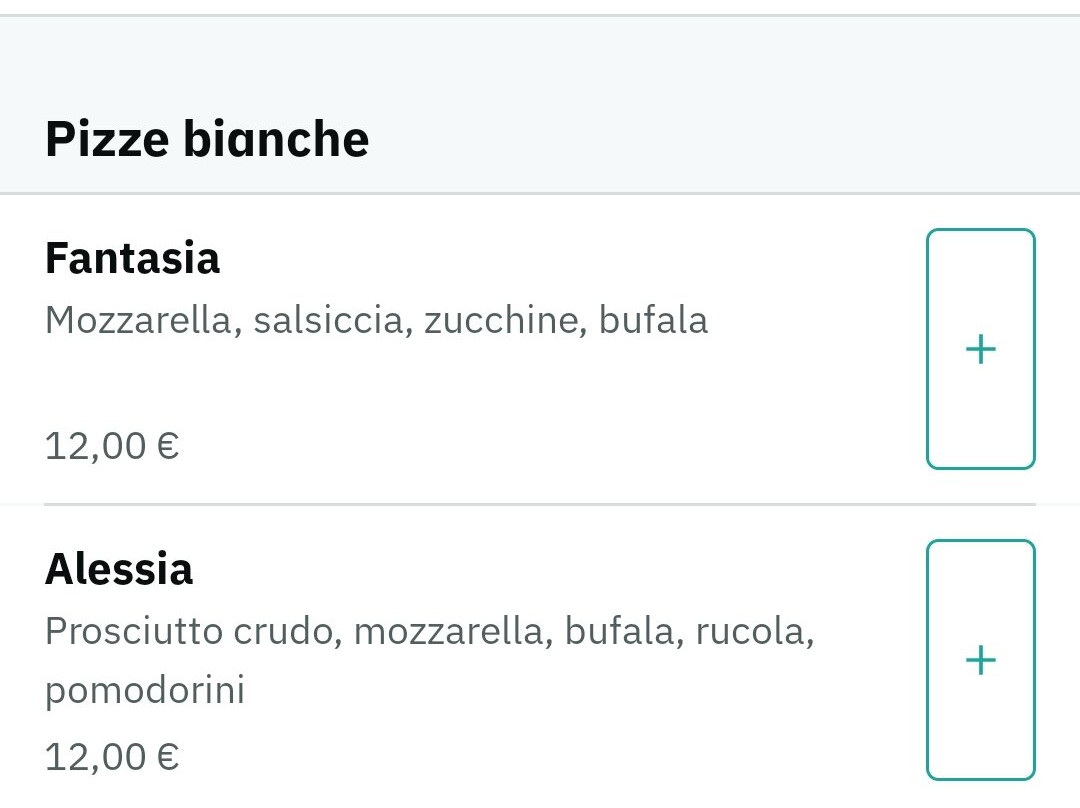Screen dimensions: 1080x808
Task: Click the word zucchine in Fantasia ingredients
Action: 503,321
